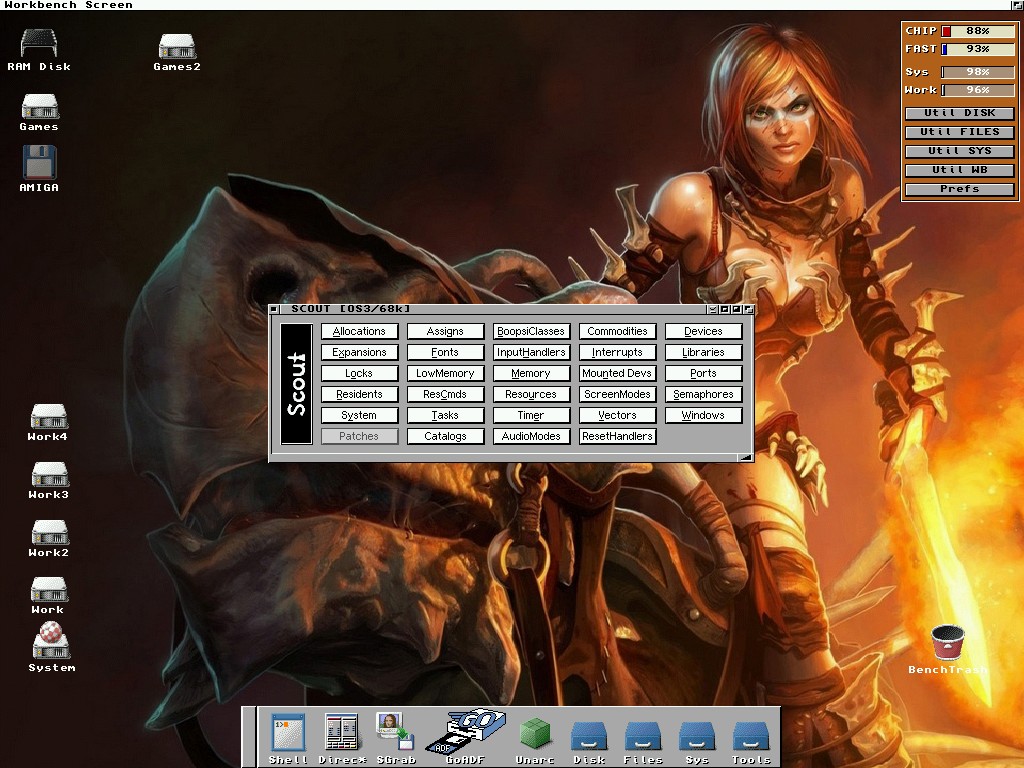
Task: Open Devices list in Scout
Action: coord(703,331)
